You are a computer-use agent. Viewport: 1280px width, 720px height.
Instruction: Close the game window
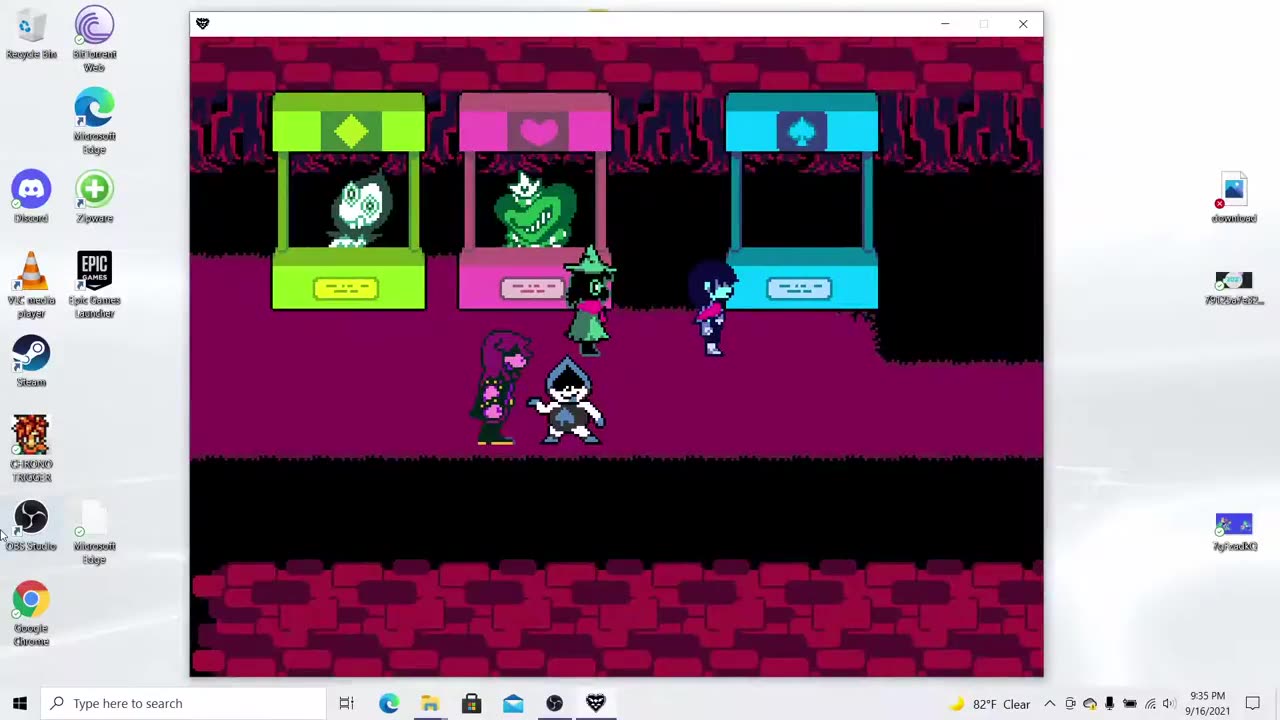point(1023,24)
